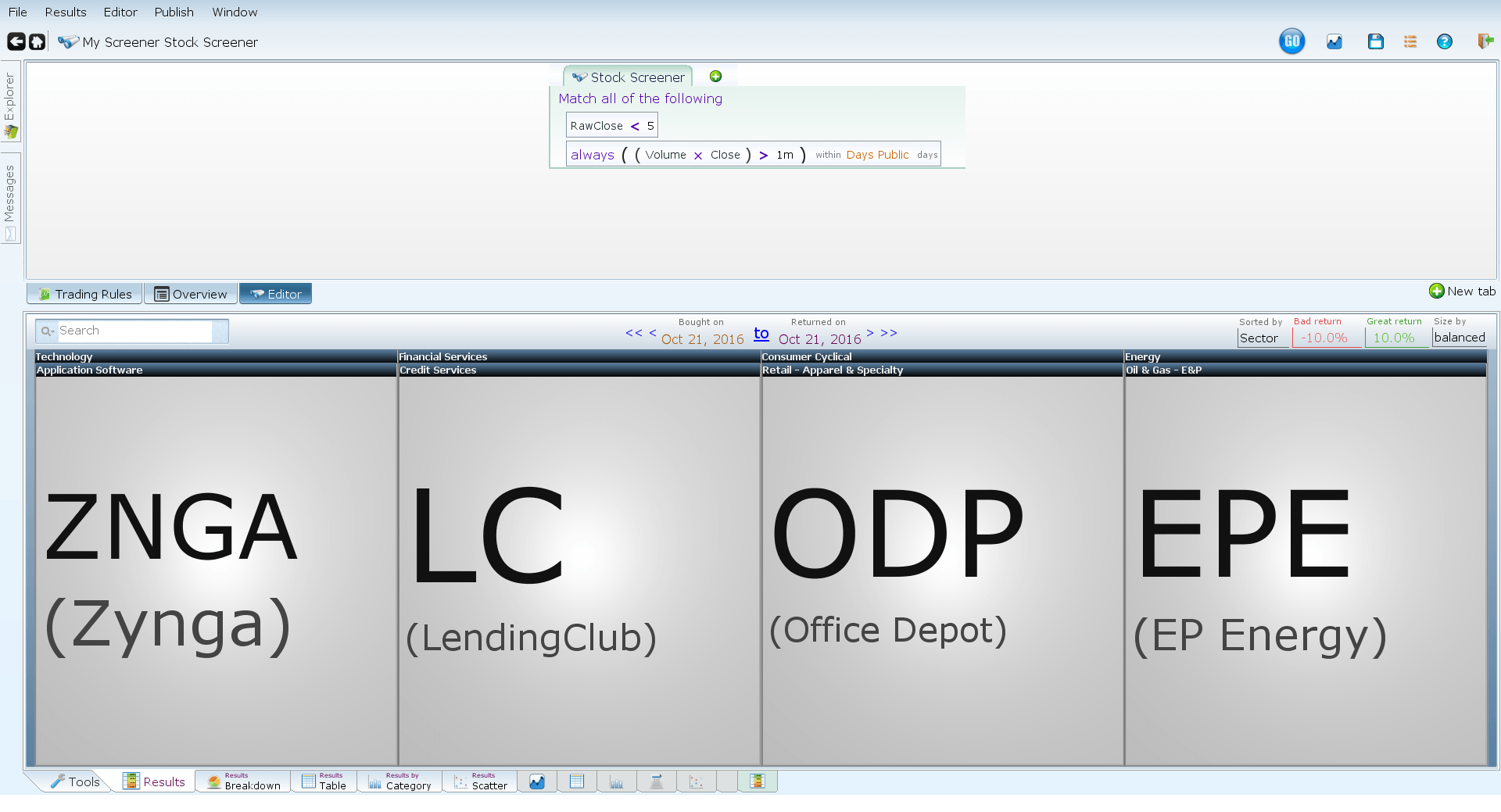Open the Explorer side panel

tap(10, 101)
